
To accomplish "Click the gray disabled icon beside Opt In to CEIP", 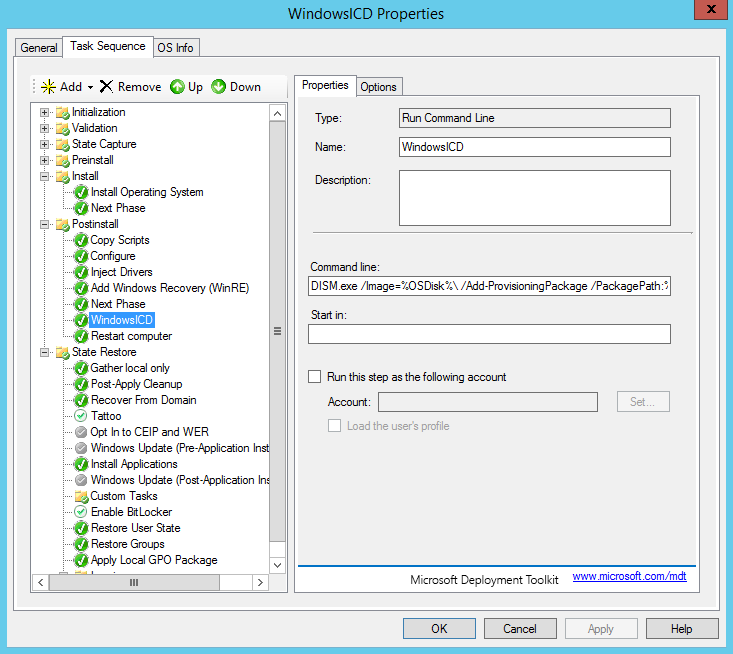I will (x=81, y=432).
